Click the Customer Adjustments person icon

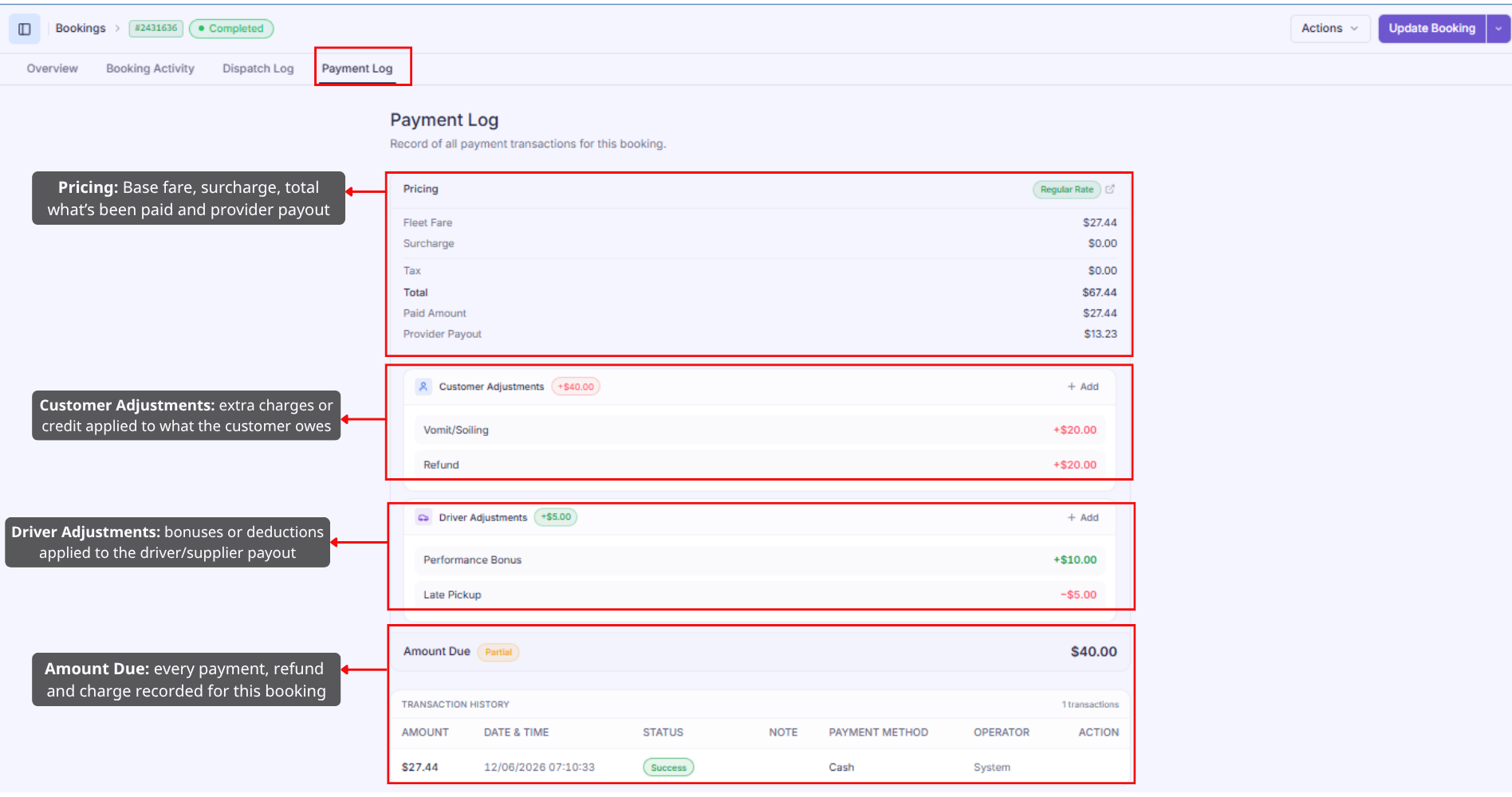pos(423,387)
